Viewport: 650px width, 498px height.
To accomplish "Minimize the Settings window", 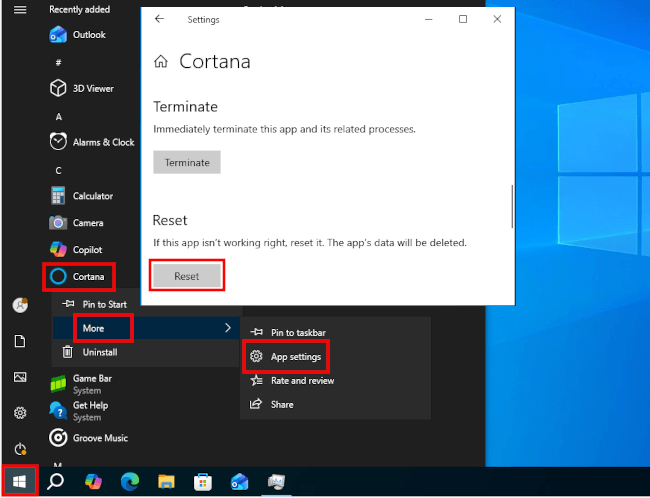I will (x=429, y=19).
